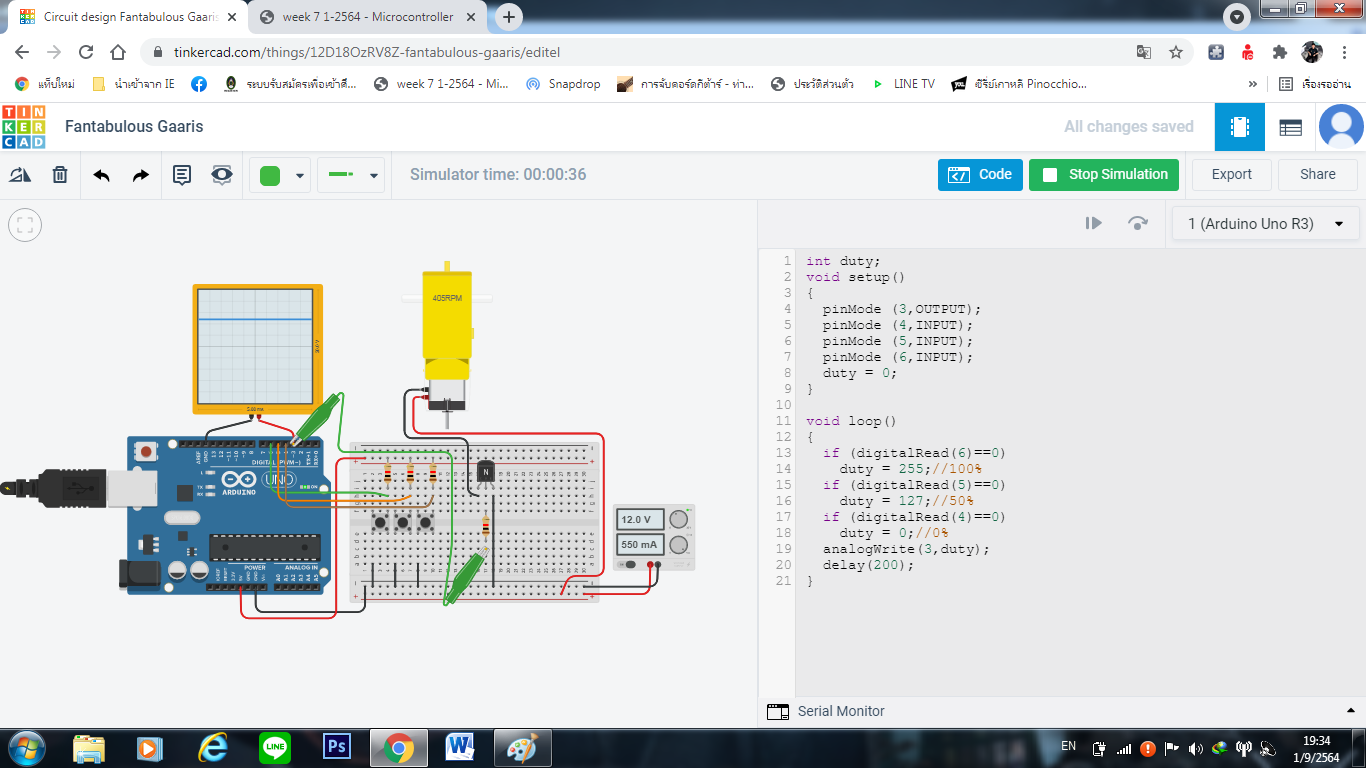Click the EN language indicator
Viewport: 1366px width, 768px height.
coord(1068,746)
